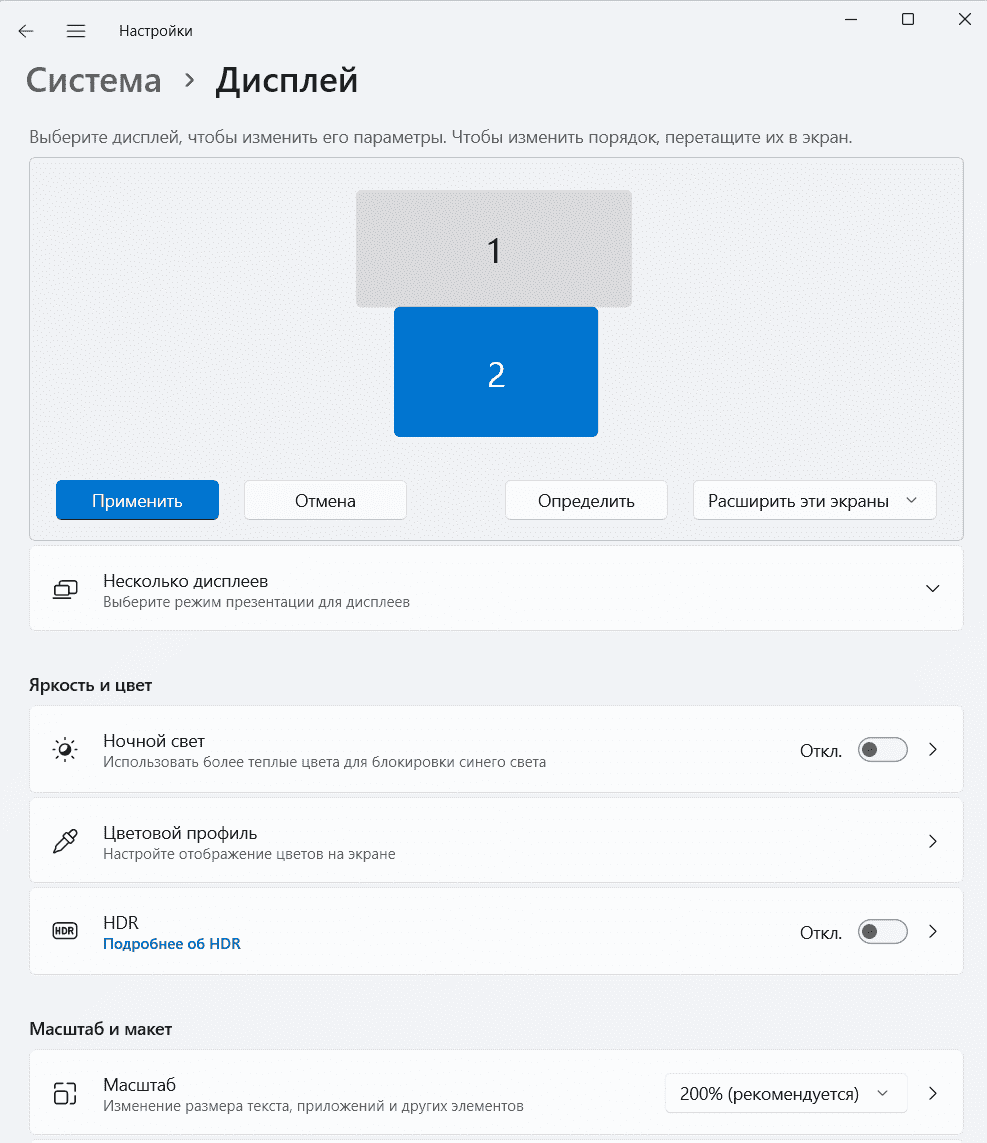Open the hamburger navigation menu

[x=76, y=31]
